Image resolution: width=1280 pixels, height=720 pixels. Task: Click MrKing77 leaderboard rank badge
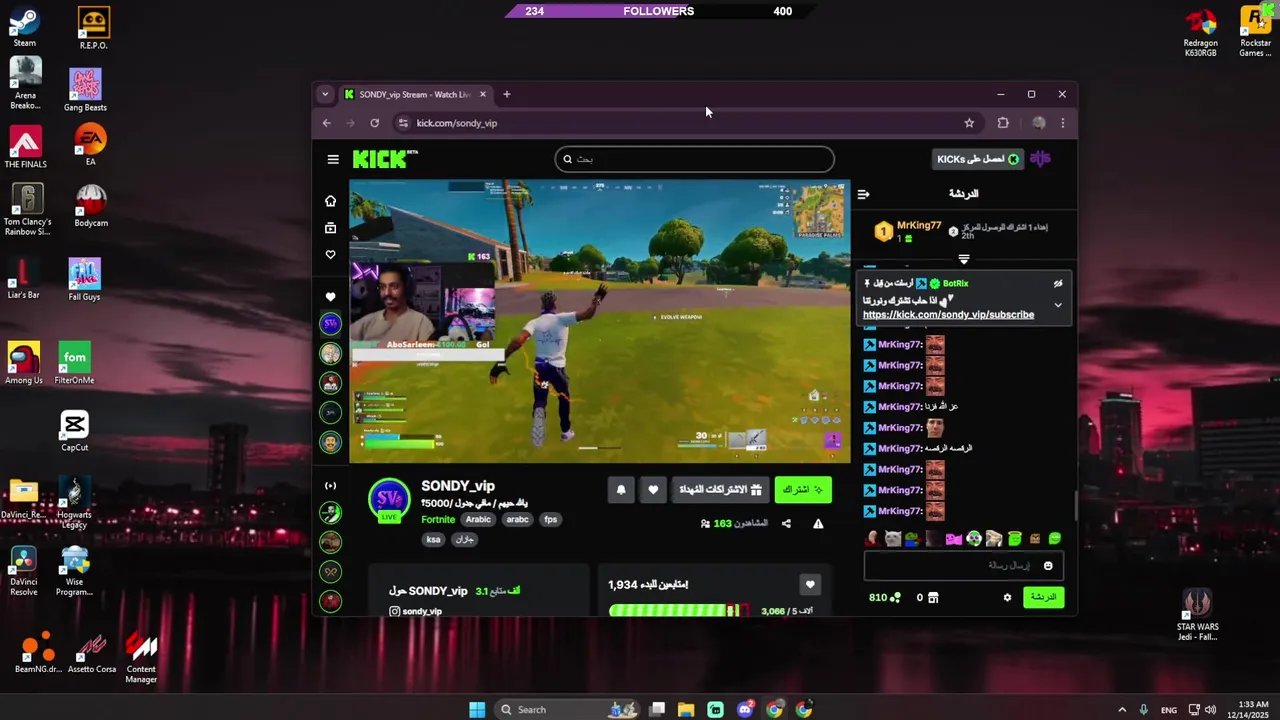[883, 232]
